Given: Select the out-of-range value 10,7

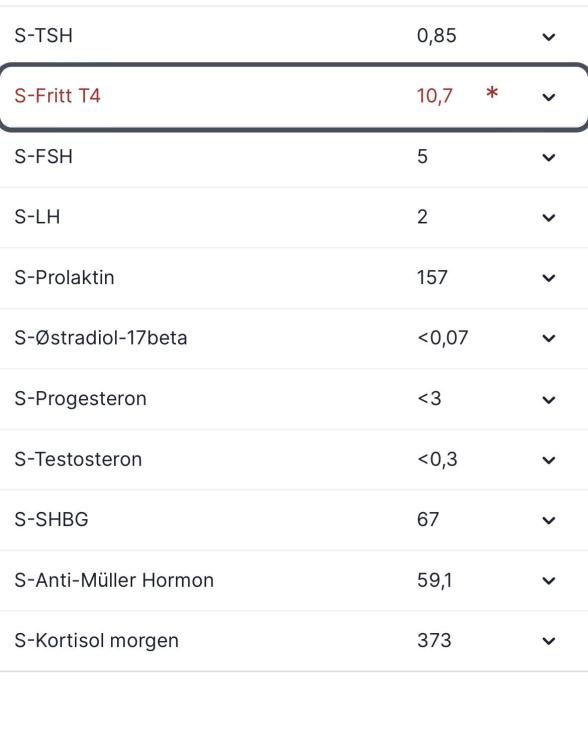Looking at the screenshot, I should coord(434,96).
